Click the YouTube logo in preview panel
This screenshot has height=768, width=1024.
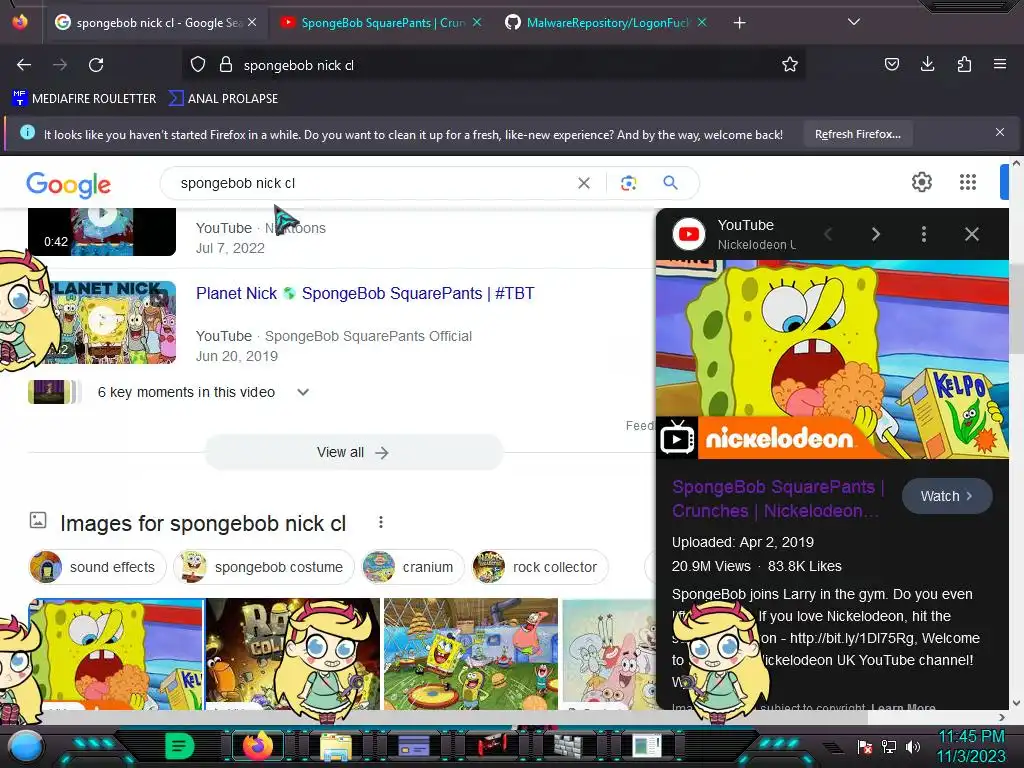pos(689,234)
